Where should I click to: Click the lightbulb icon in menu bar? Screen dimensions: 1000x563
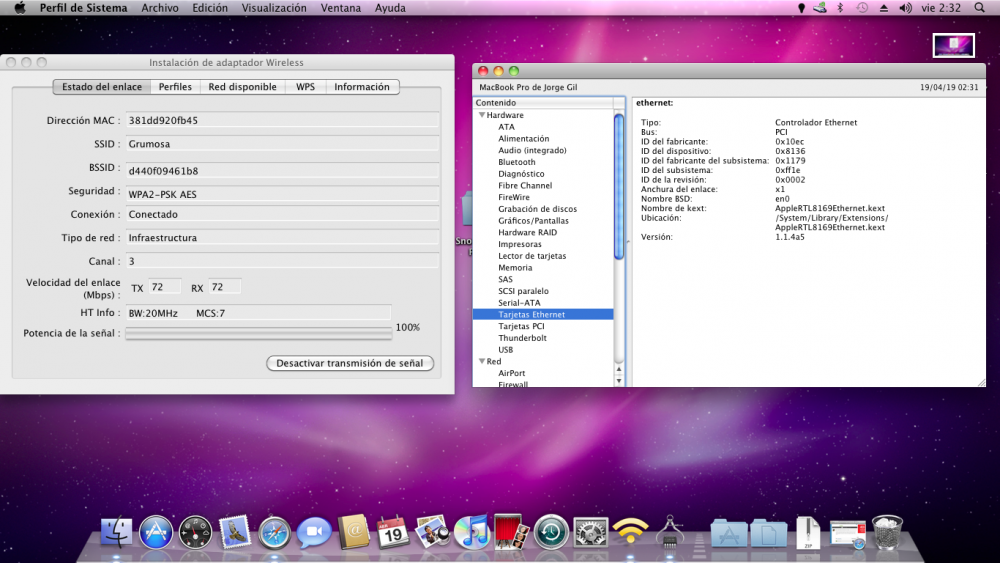tap(801, 8)
